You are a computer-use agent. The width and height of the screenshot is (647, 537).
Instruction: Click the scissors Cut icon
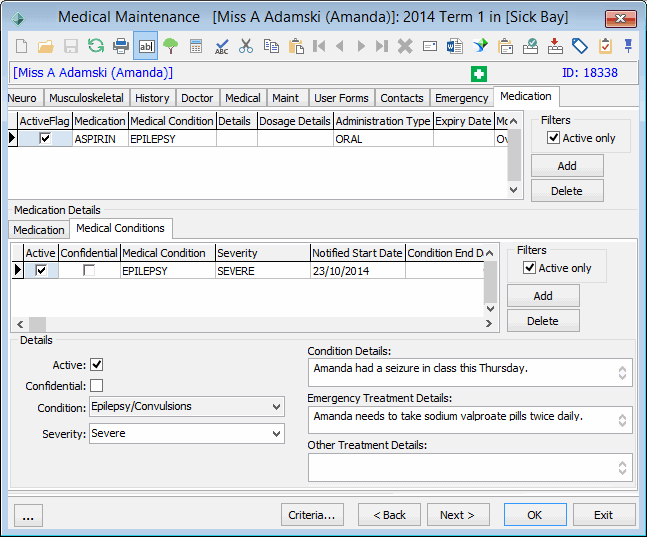[246, 46]
